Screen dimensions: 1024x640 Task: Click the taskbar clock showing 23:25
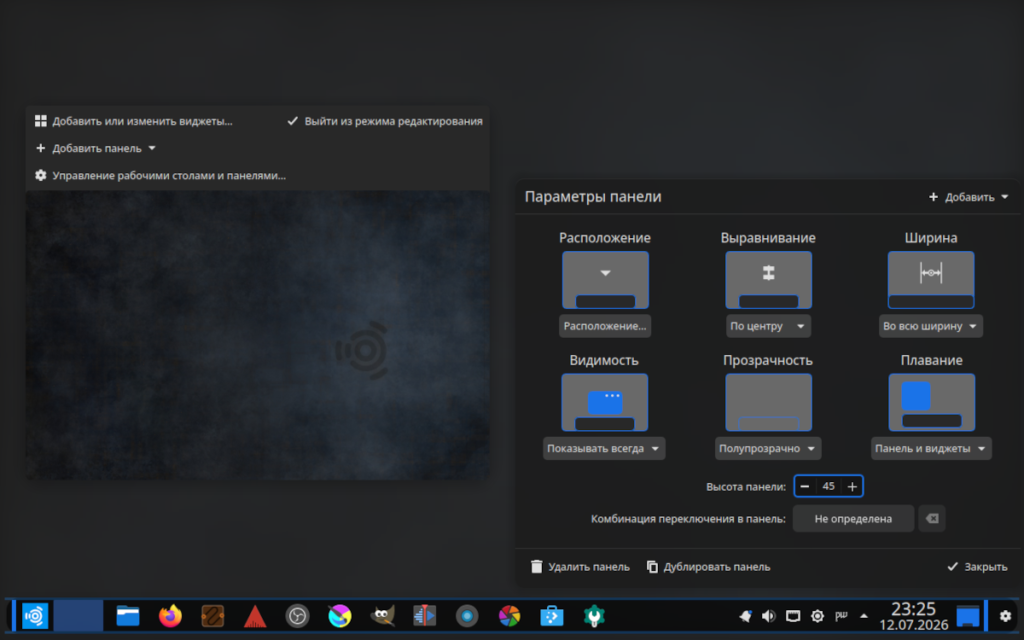tap(914, 616)
